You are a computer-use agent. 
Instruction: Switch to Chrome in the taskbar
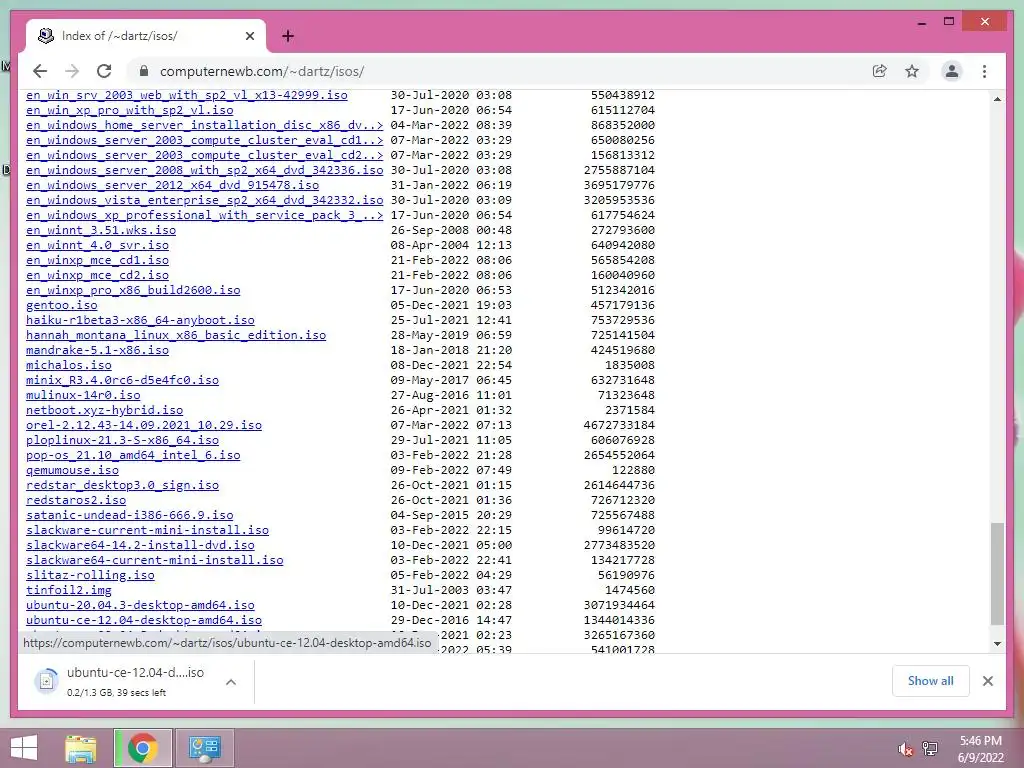coord(143,748)
